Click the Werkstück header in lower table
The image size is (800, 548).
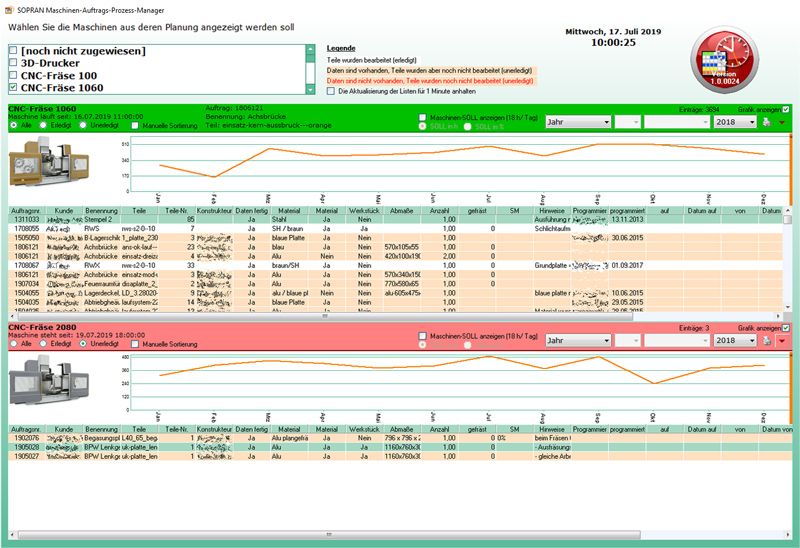(364, 429)
